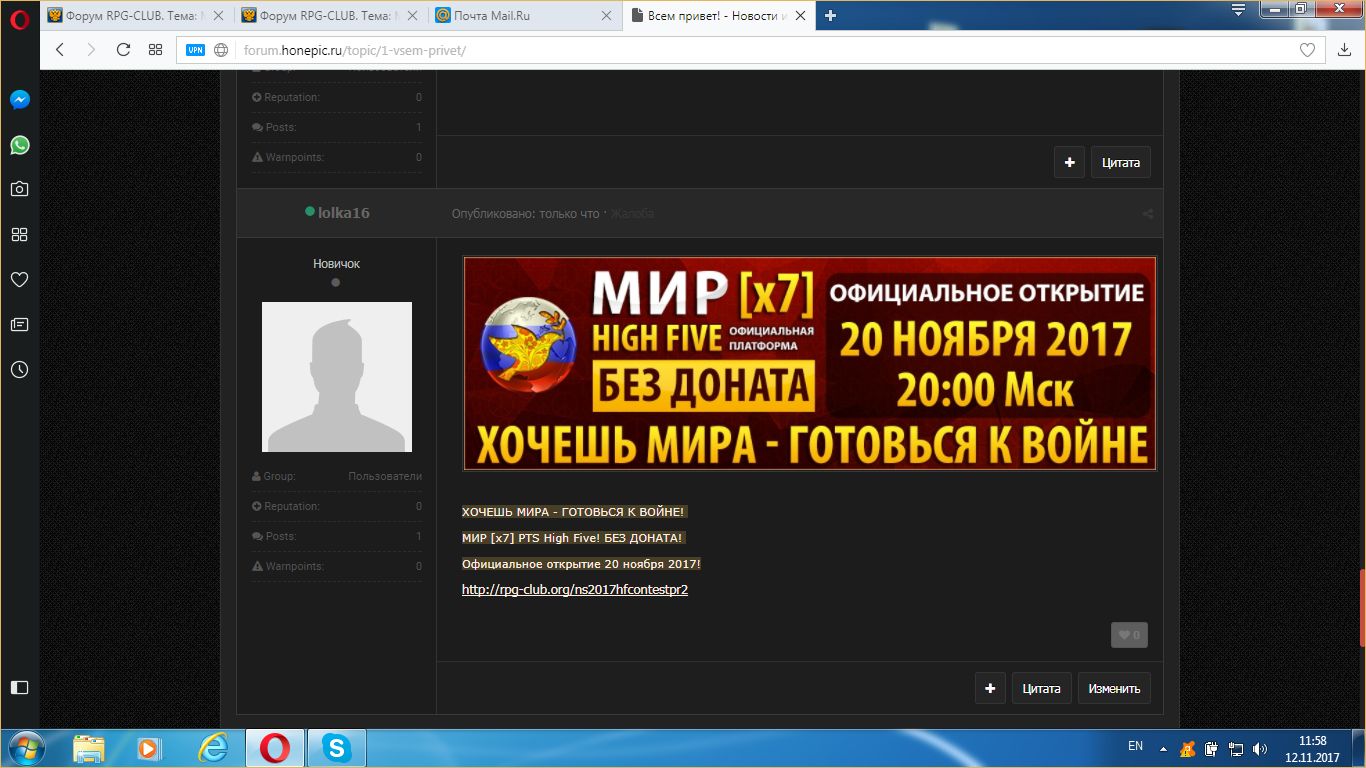Screen dimensions: 1366x768
Task: Toggle the VPN badge in address bar
Action: [x=195, y=50]
